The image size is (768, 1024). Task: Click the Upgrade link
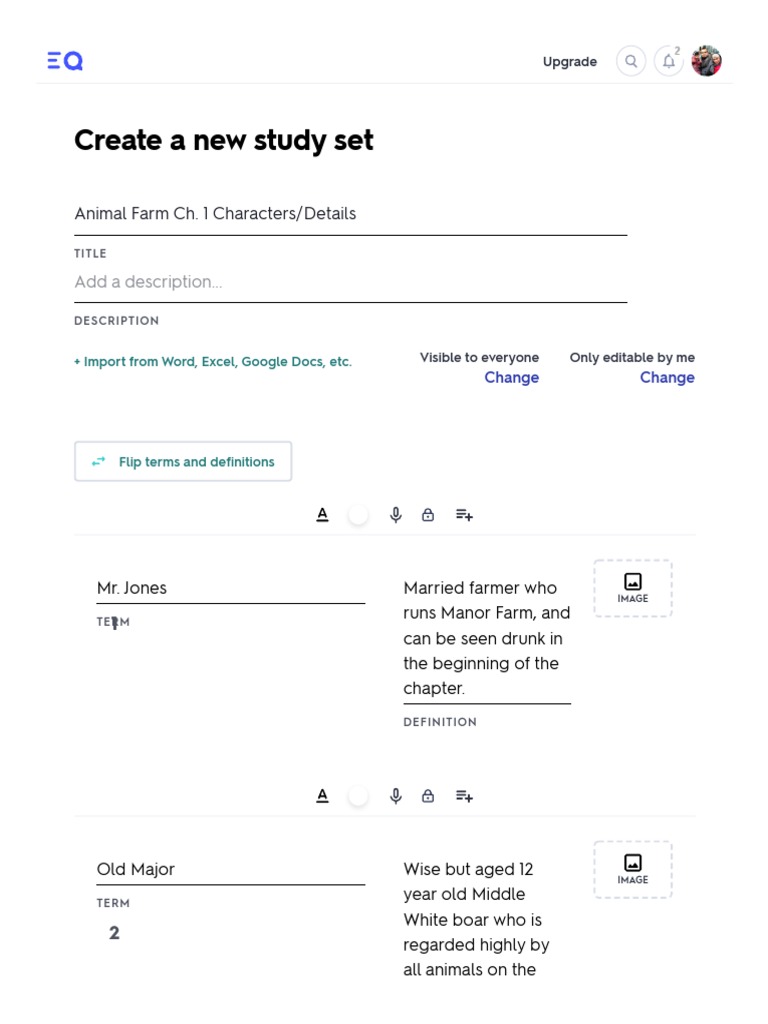[x=570, y=62]
